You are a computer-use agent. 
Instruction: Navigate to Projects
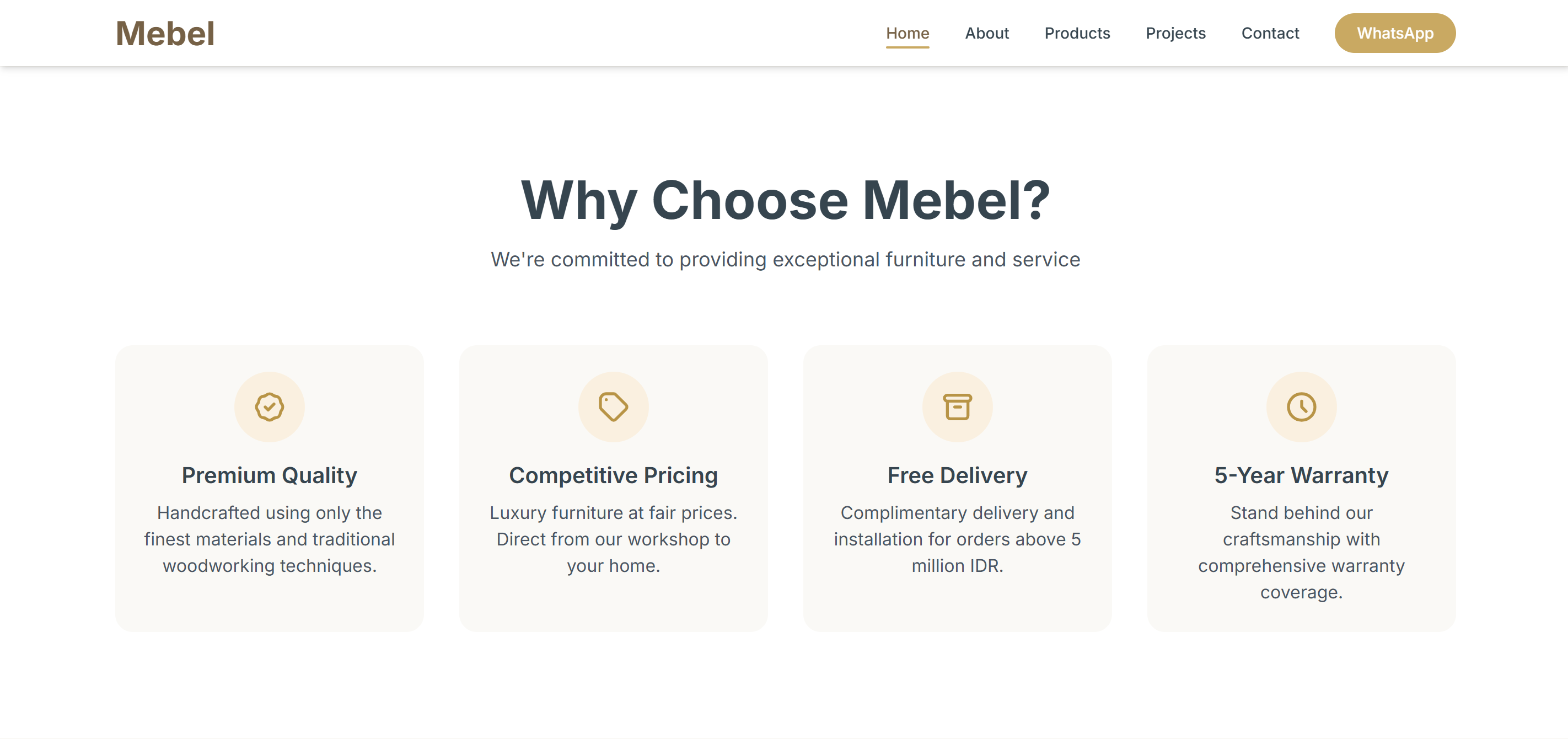click(1175, 34)
